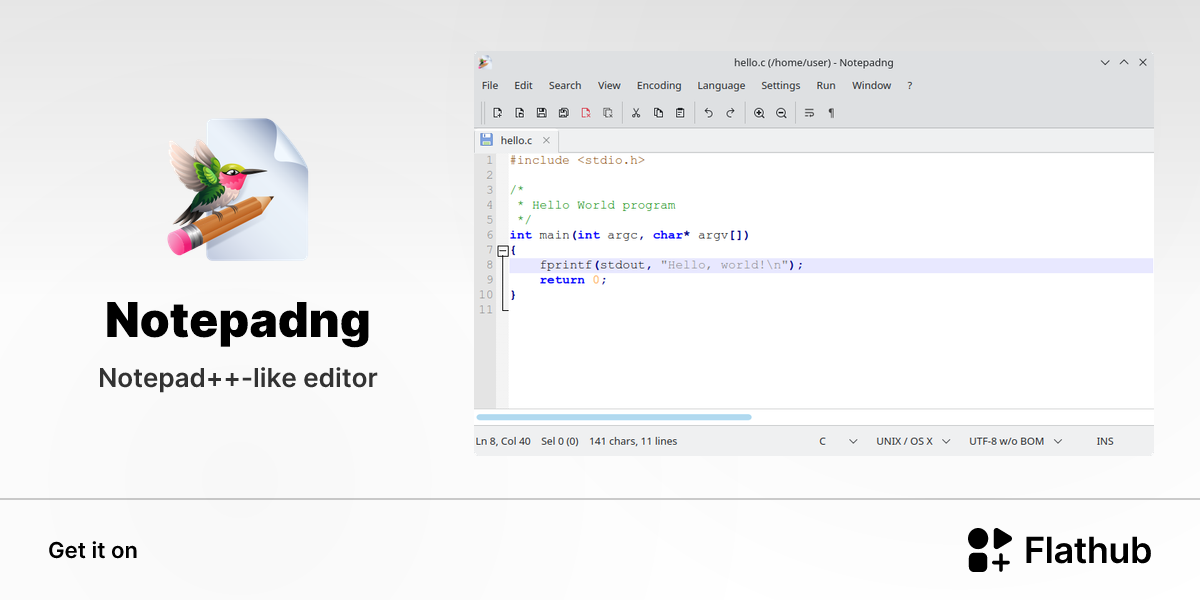
Task: Click the large 'Notepadng' heading
Action: coord(238,321)
